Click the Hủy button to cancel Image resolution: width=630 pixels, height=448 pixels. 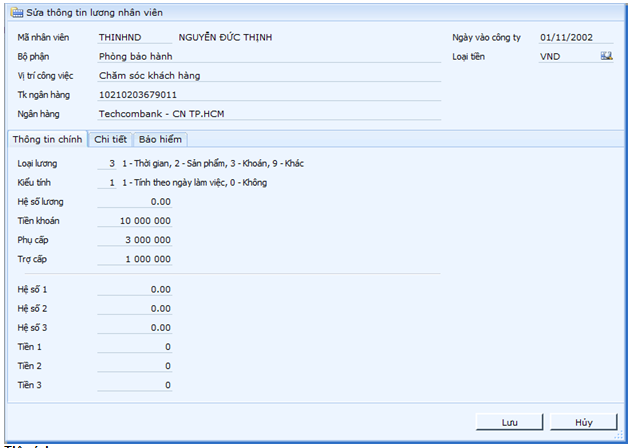(583, 422)
